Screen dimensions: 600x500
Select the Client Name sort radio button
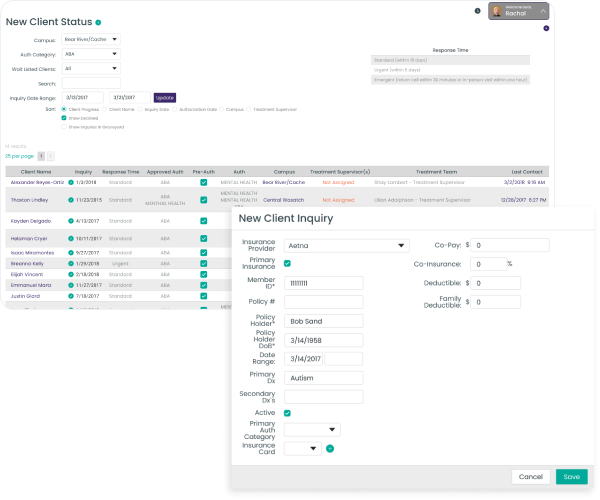coord(103,109)
